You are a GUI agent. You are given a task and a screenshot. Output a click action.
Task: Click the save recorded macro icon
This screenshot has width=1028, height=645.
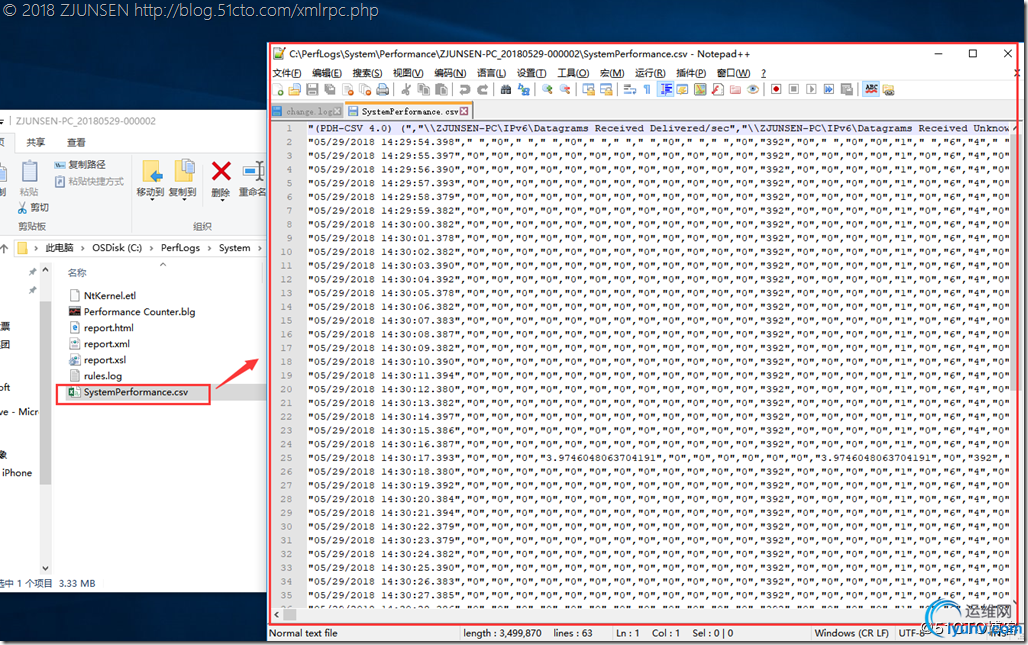pyautogui.click(x=847, y=90)
